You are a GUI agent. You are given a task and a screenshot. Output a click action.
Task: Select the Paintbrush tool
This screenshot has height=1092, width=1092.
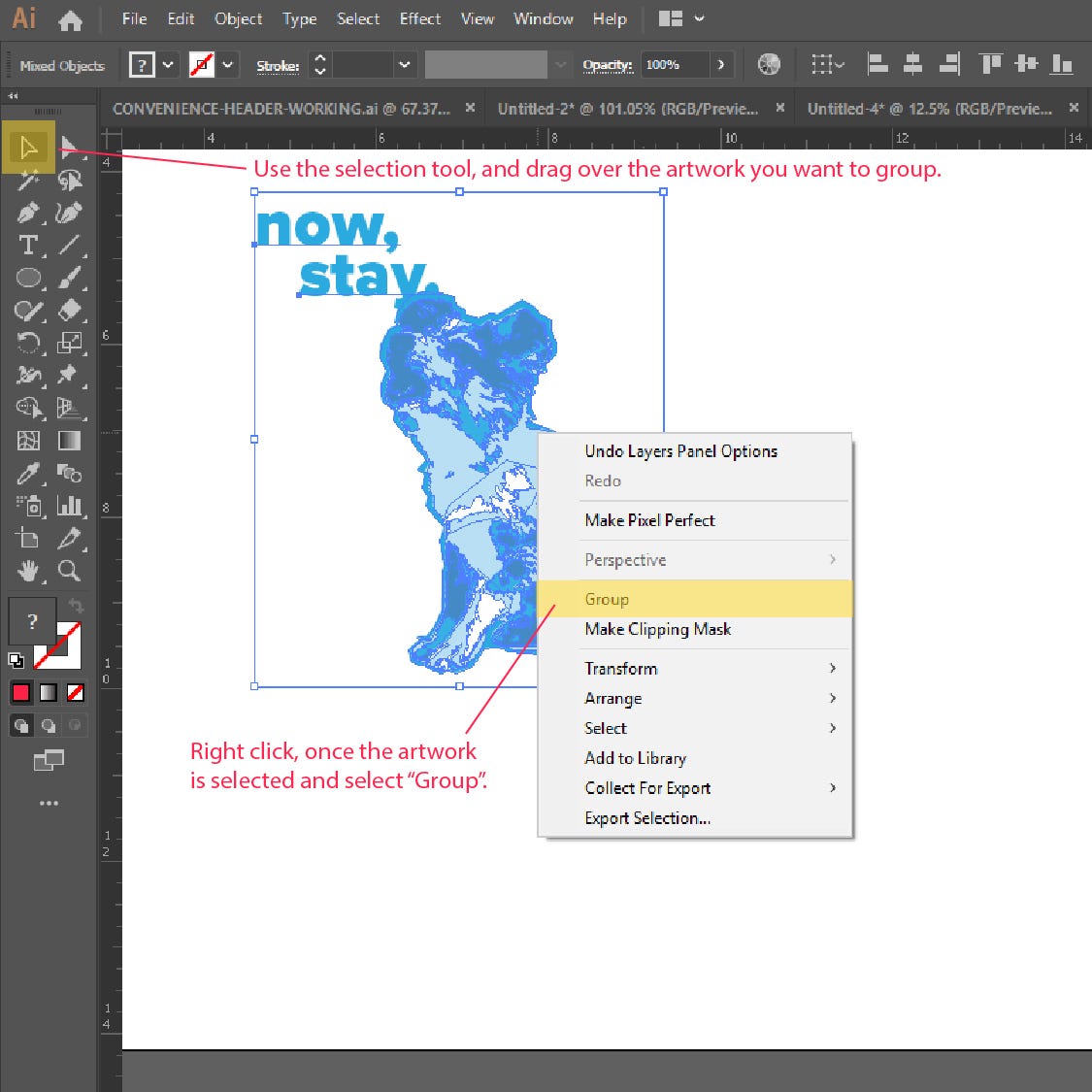click(68, 278)
